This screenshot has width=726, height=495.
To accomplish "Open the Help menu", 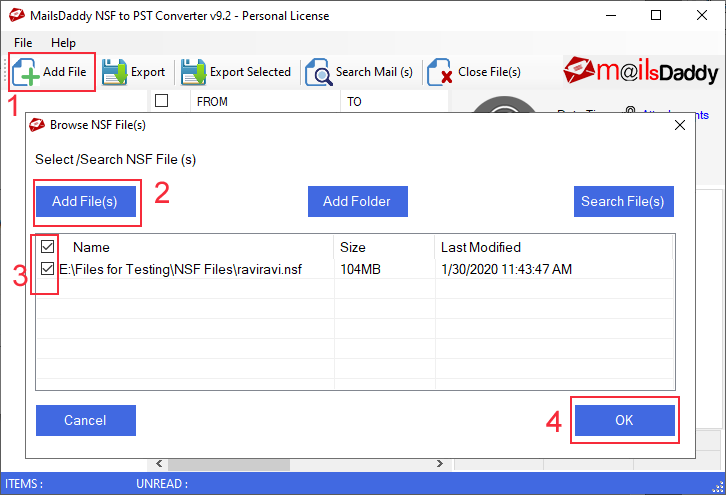I will coord(63,43).
